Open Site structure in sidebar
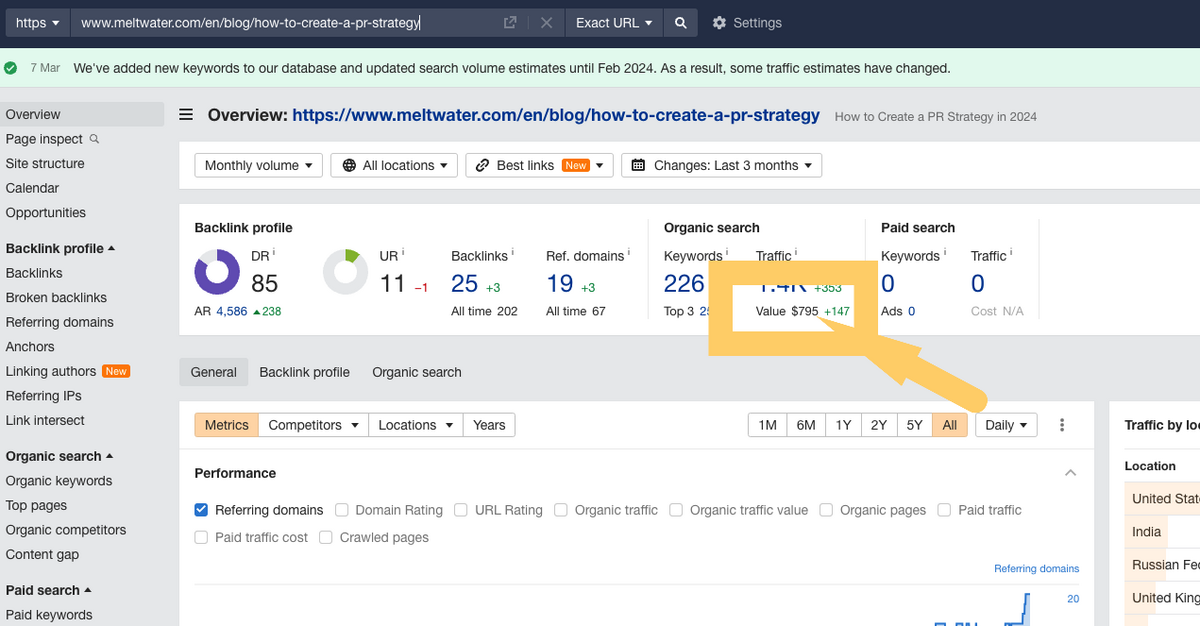The image size is (1200, 626). [45, 163]
